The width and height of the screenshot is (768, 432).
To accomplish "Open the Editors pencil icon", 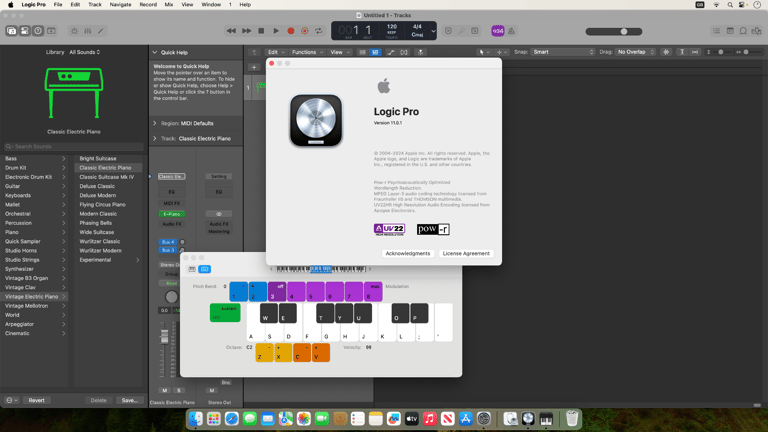I will 101,31.
